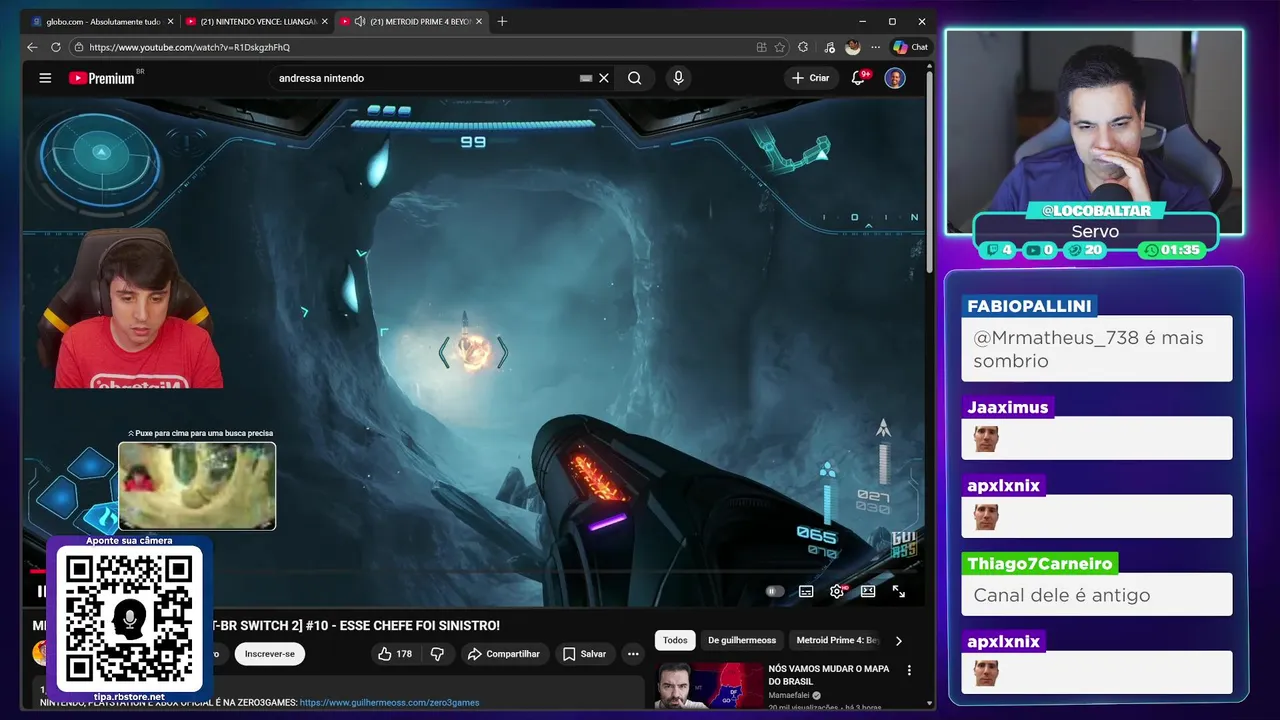This screenshot has height=720, width=1280.
Task: Click FABIOPALLINI username in chat overlay
Action: tap(1029, 306)
